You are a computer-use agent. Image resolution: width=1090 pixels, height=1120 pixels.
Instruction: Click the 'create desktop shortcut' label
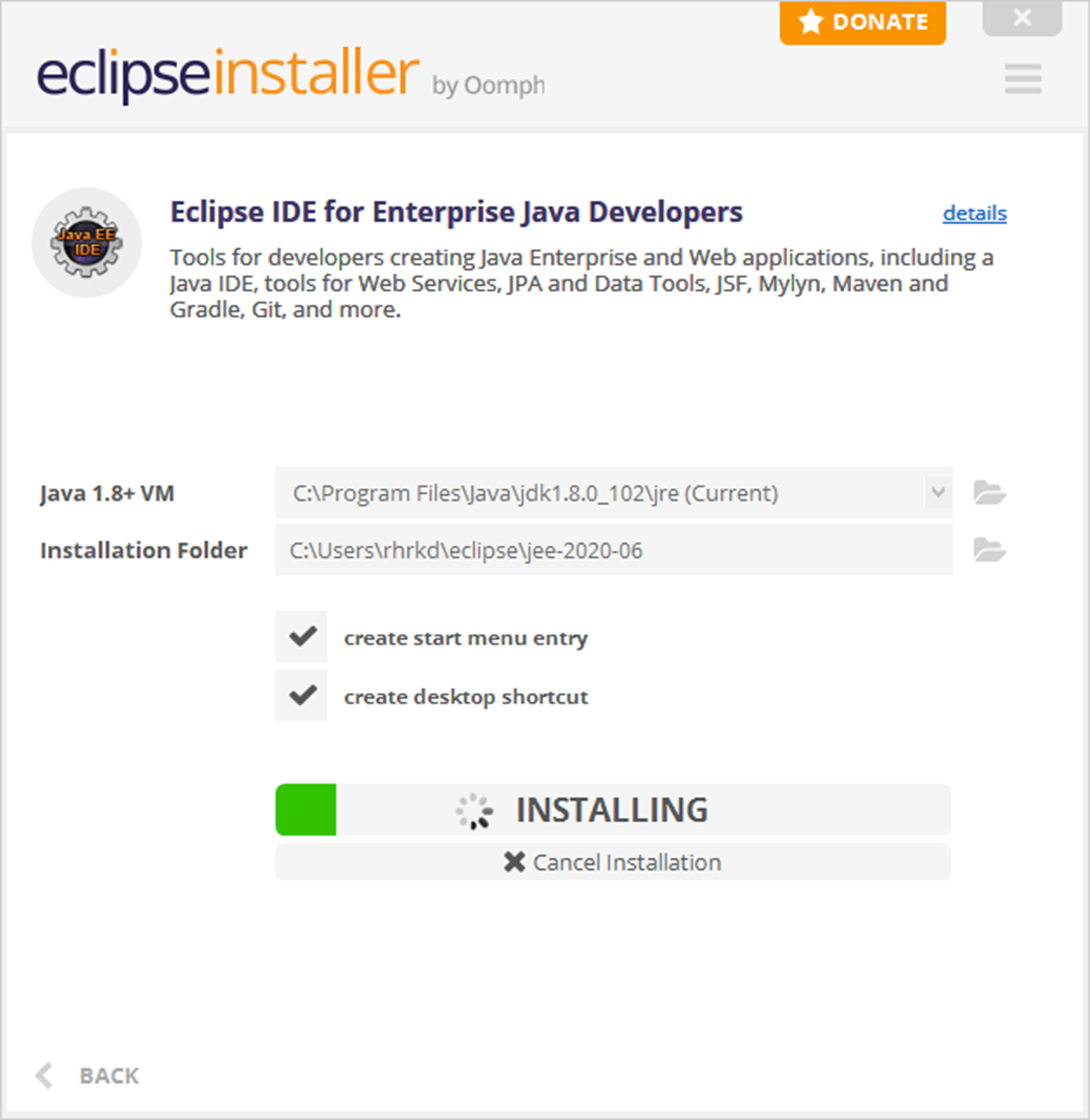point(466,696)
